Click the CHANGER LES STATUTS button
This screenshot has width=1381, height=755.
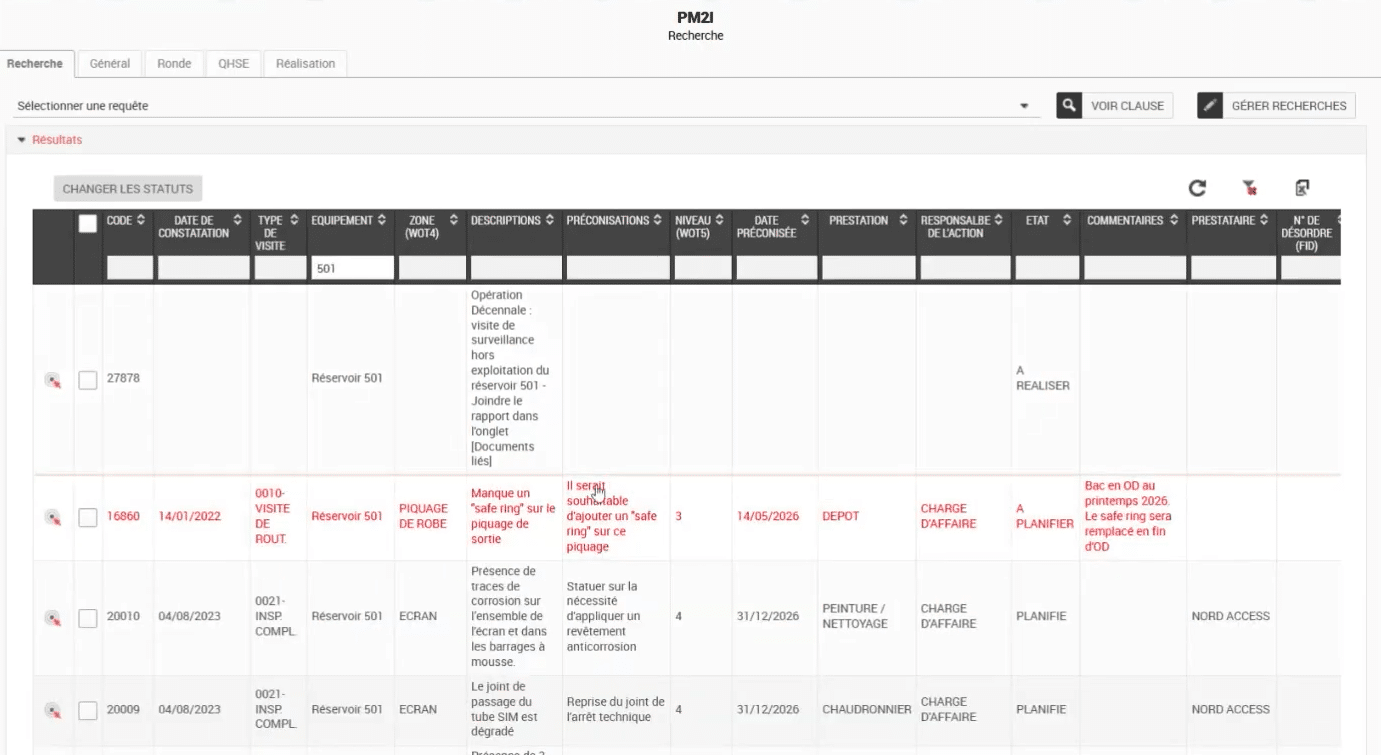click(128, 188)
